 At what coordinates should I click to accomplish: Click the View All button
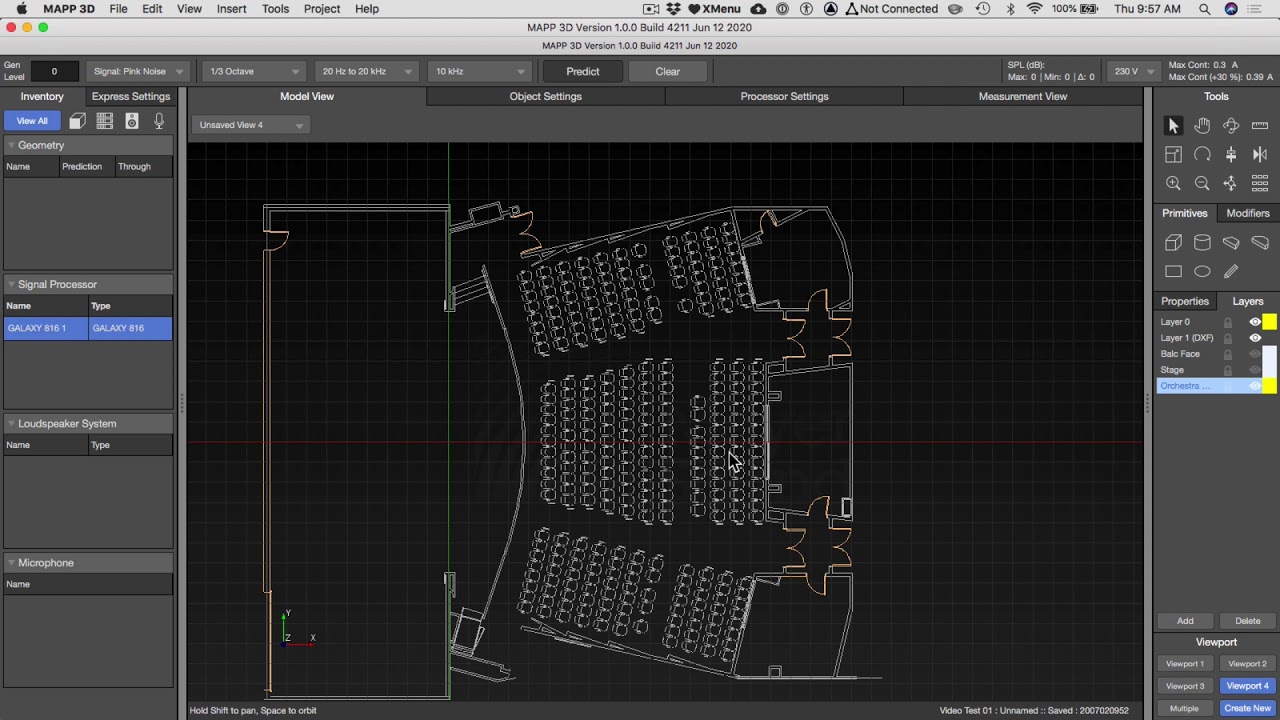(x=32, y=121)
